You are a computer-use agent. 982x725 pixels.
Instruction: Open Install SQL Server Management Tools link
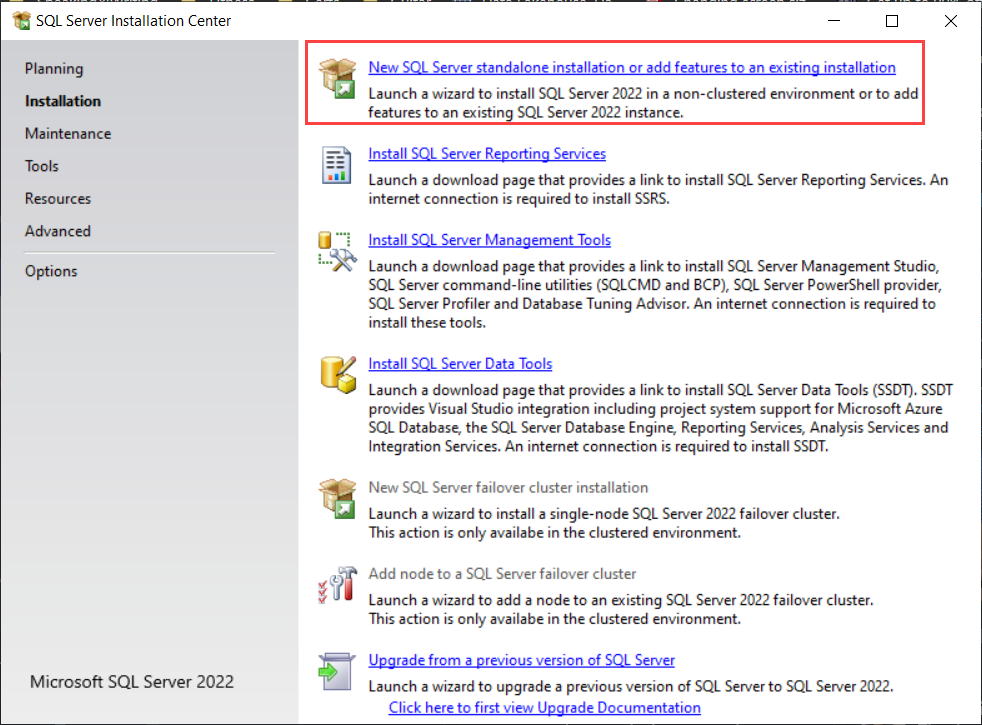click(490, 240)
